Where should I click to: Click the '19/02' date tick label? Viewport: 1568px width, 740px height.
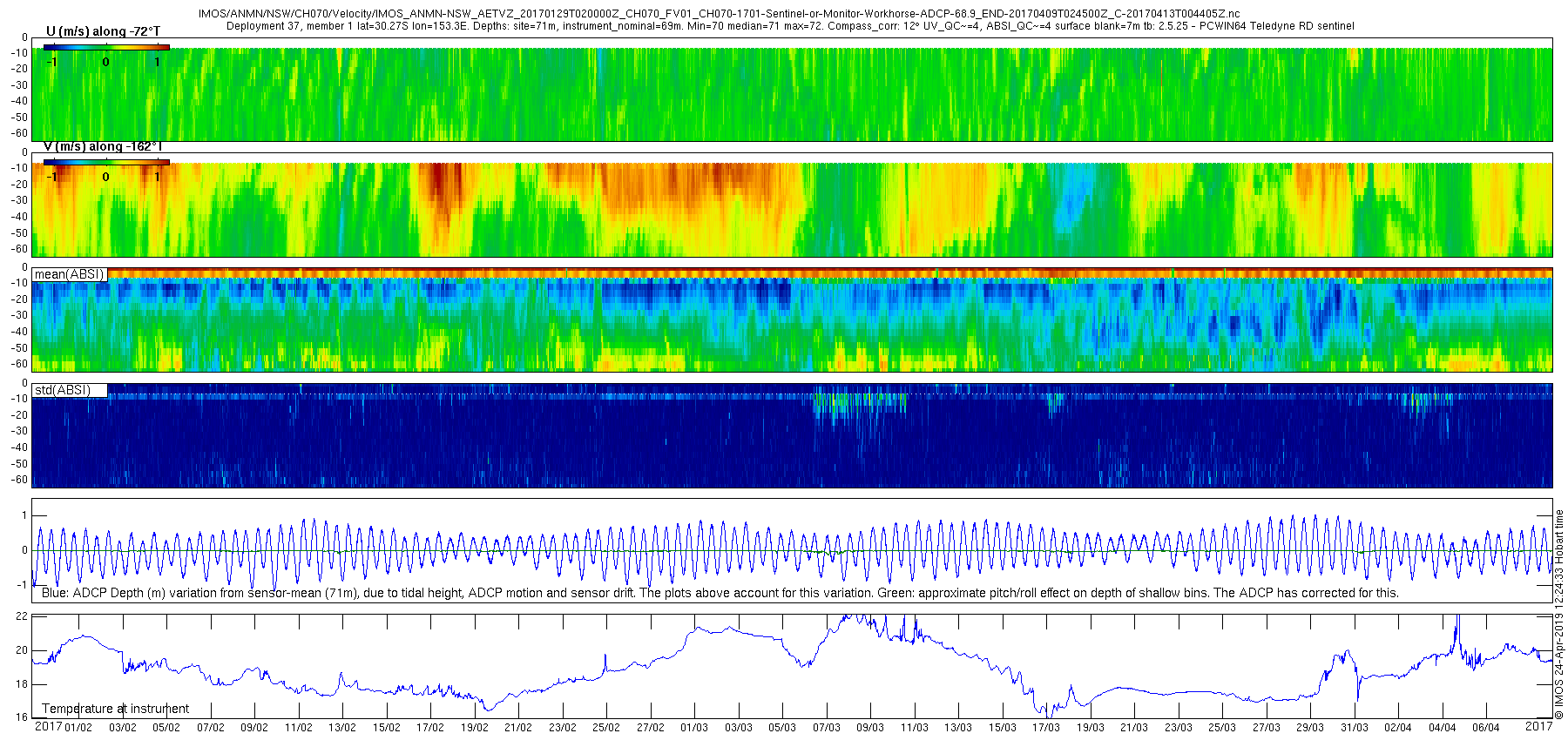(x=474, y=728)
